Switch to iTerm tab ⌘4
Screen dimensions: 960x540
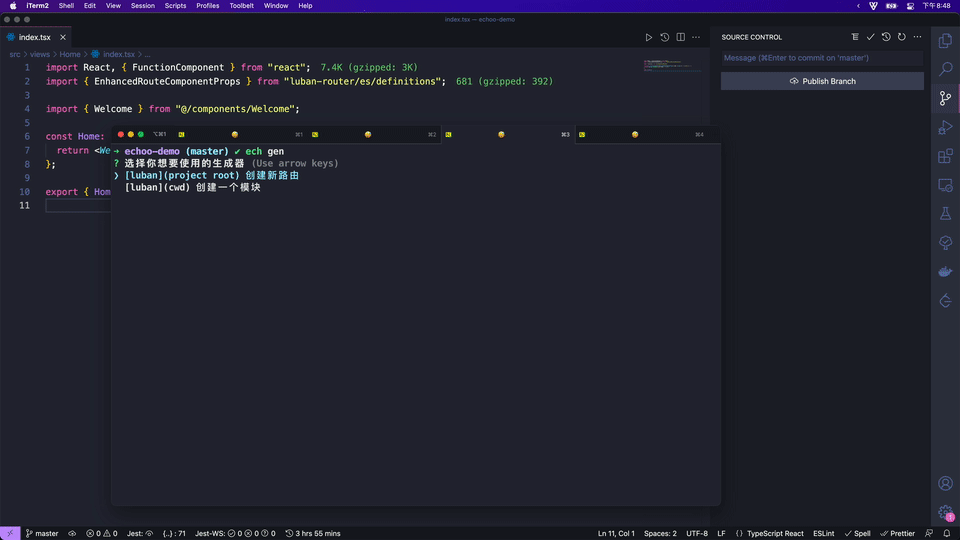[x=641, y=135]
